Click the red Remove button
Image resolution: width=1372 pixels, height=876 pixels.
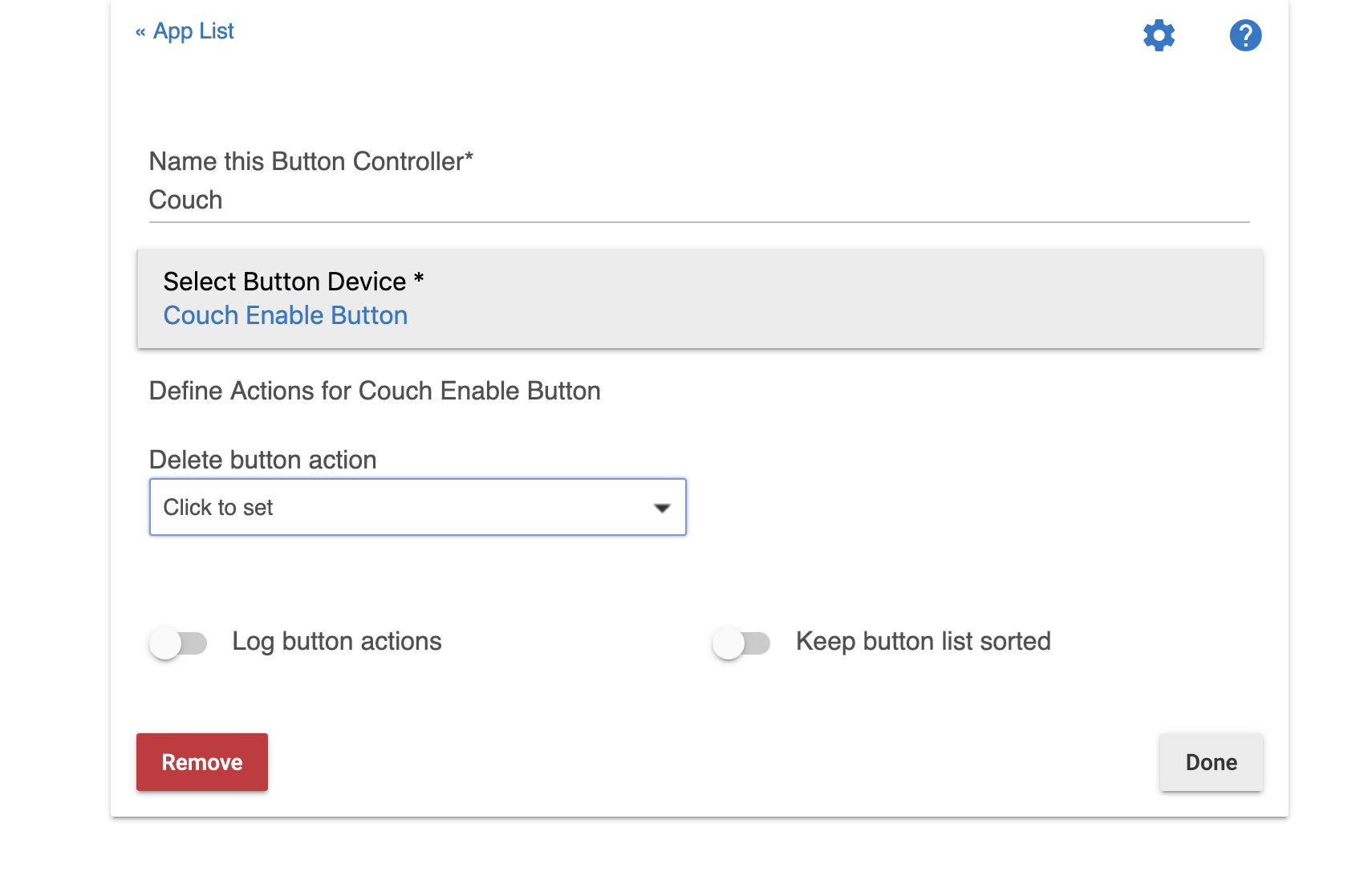[202, 762]
